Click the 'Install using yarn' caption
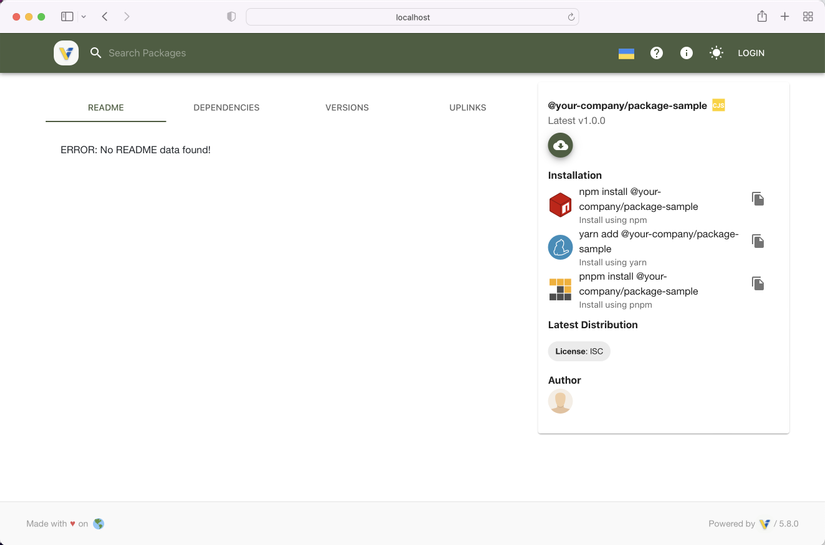825x545 pixels. [613, 263]
